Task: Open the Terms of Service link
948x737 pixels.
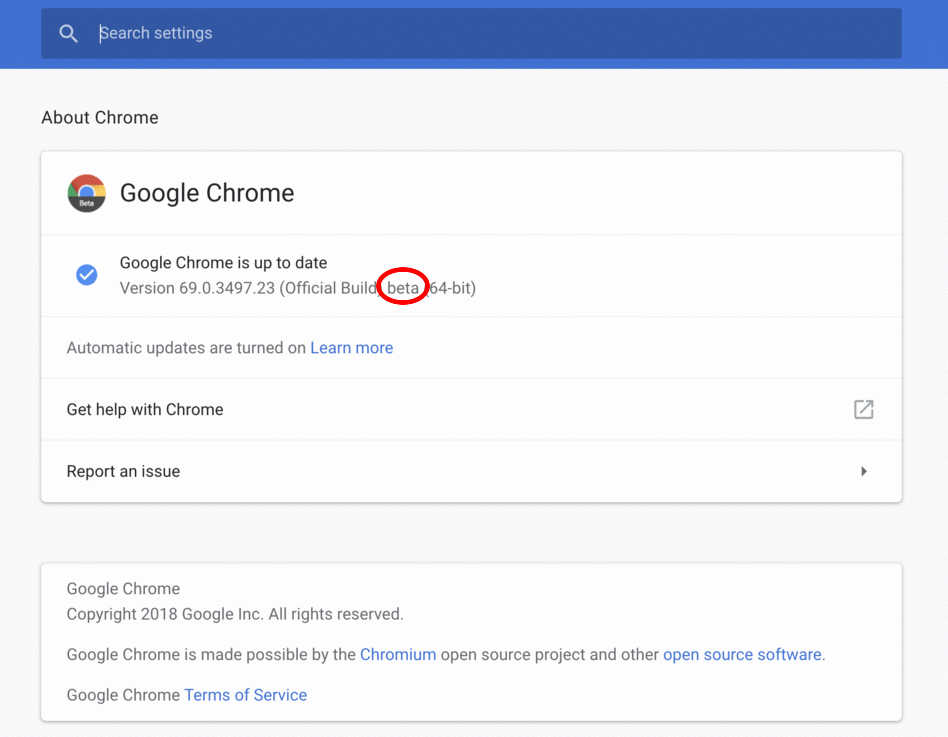Action: pyautogui.click(x=245, y=695)
